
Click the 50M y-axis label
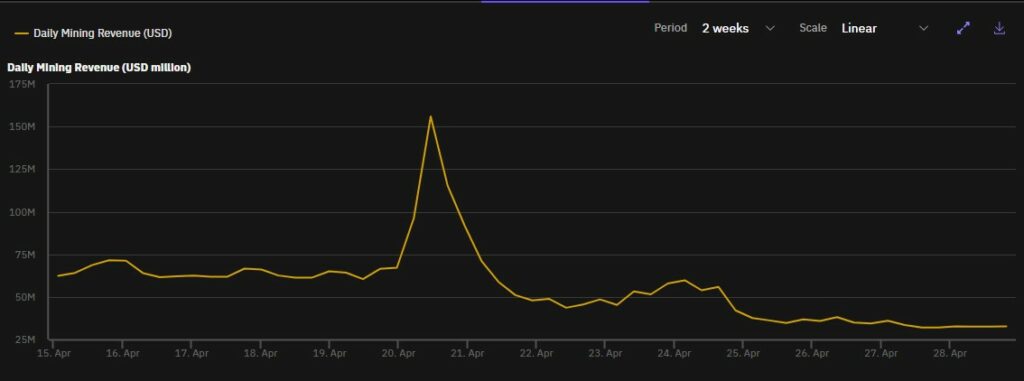(x=24, y=297)
